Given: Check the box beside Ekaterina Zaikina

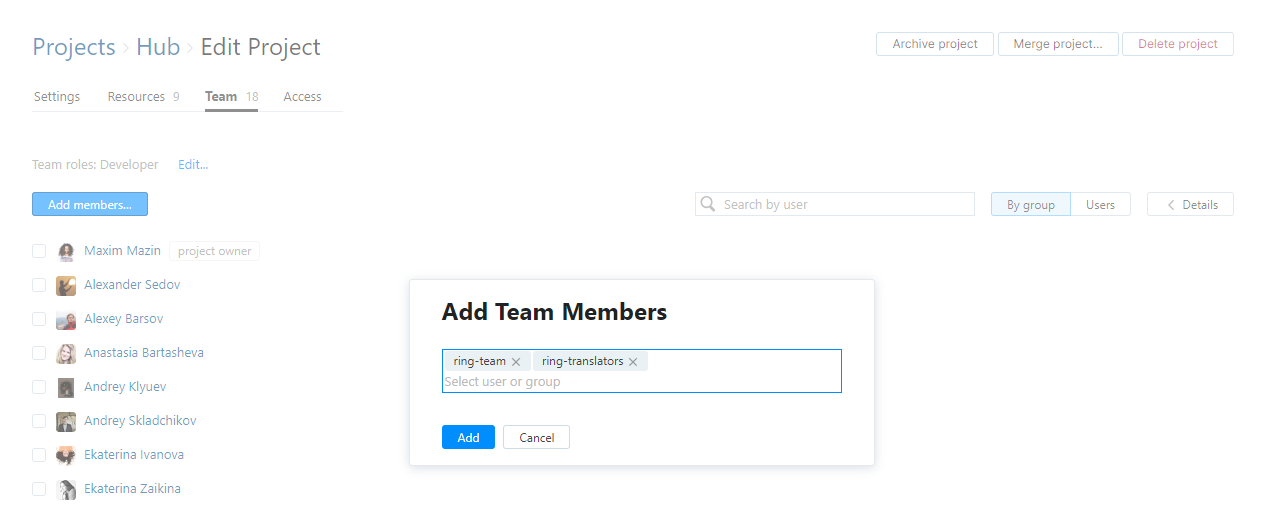Looking at the screenshot, I should pyautogui.click(x=39, y=489).
